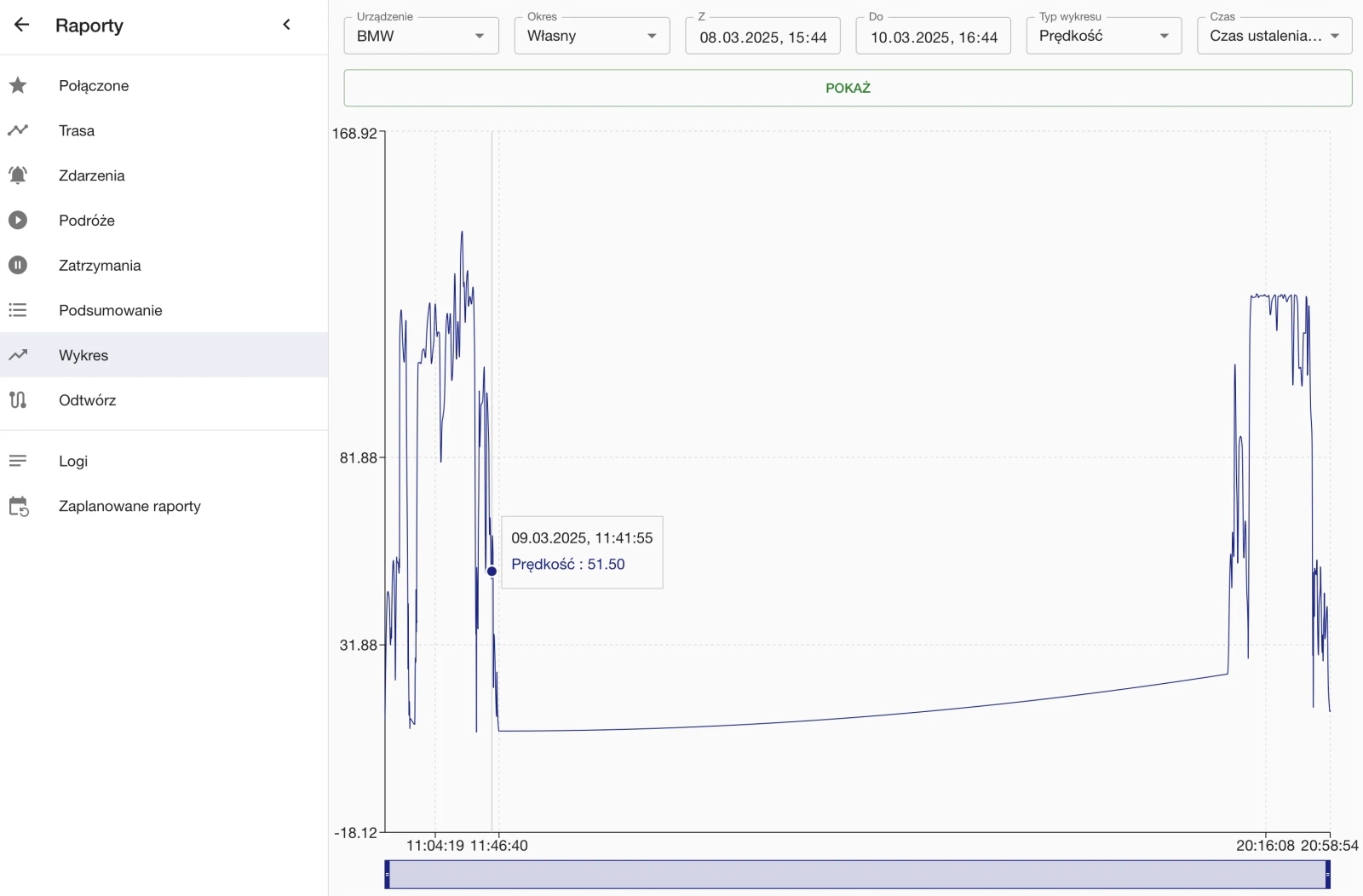Click the Do end date field

point(933,37)
